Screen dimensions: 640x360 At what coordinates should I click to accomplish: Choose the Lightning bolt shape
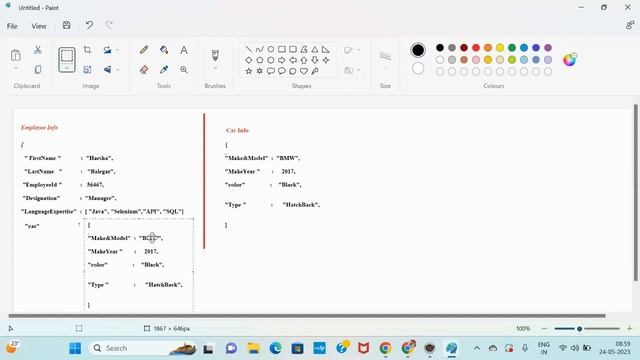coord(315,71)
